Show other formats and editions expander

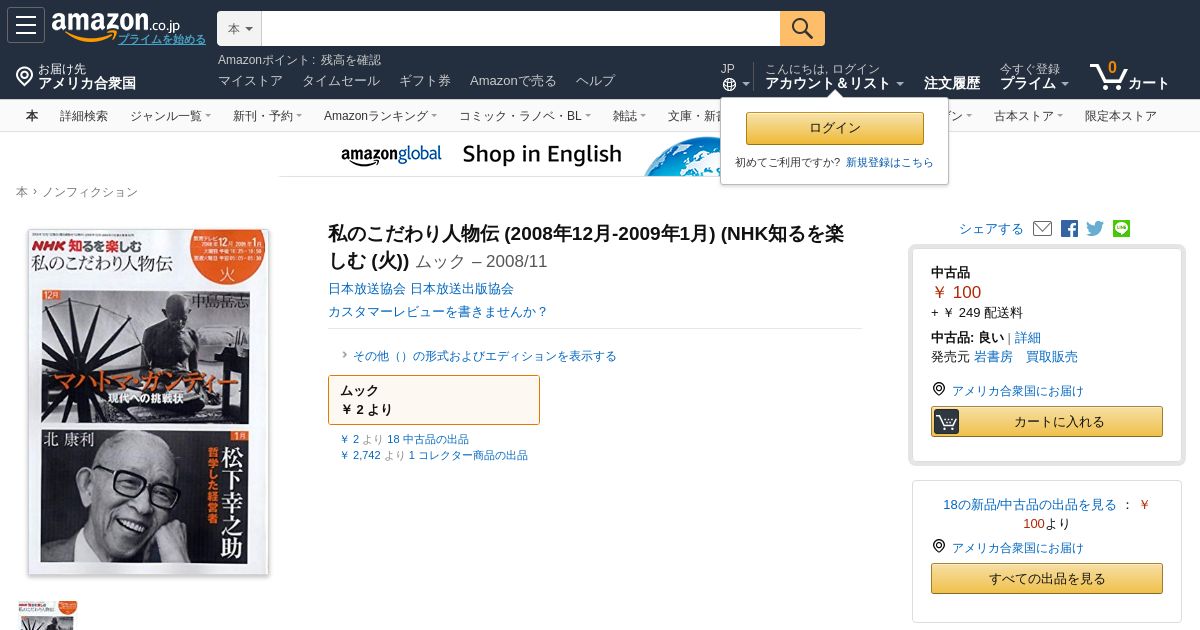coord(478,355)
